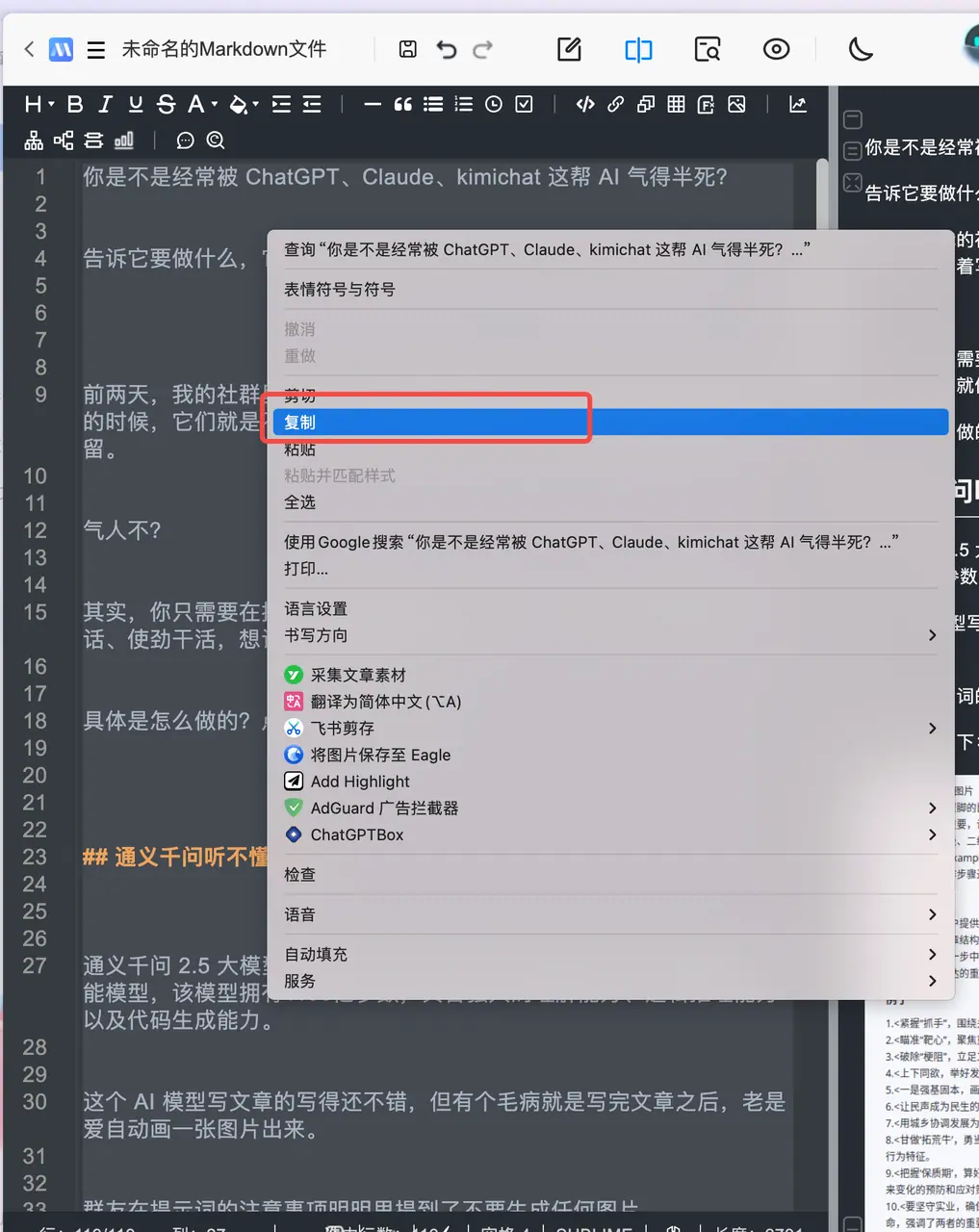Expand the 语音 submenu
This screenshot has width=979, height=1232.
610,915
